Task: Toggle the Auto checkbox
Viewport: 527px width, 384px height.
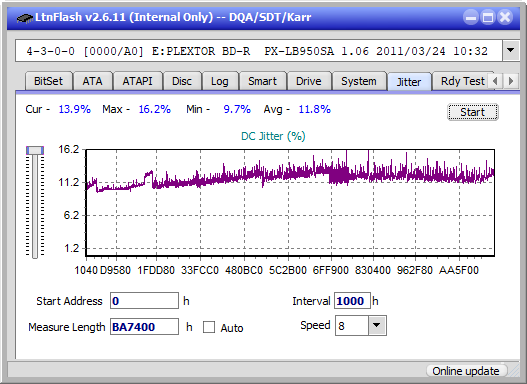Action: pos(209,327)
